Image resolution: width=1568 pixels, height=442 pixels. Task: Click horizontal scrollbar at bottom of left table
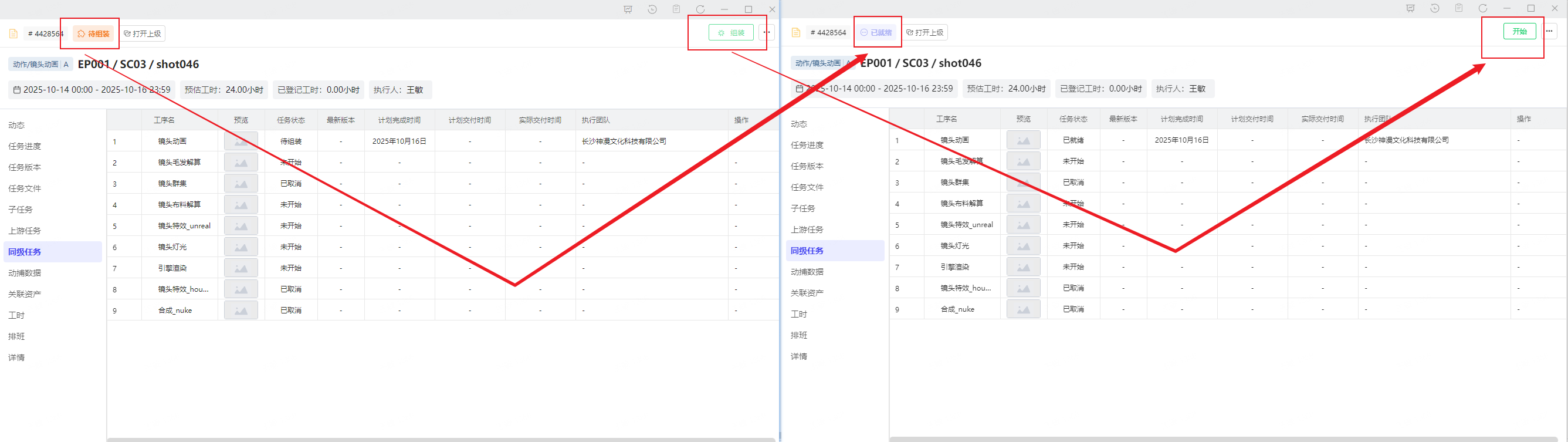pos(441,439)
